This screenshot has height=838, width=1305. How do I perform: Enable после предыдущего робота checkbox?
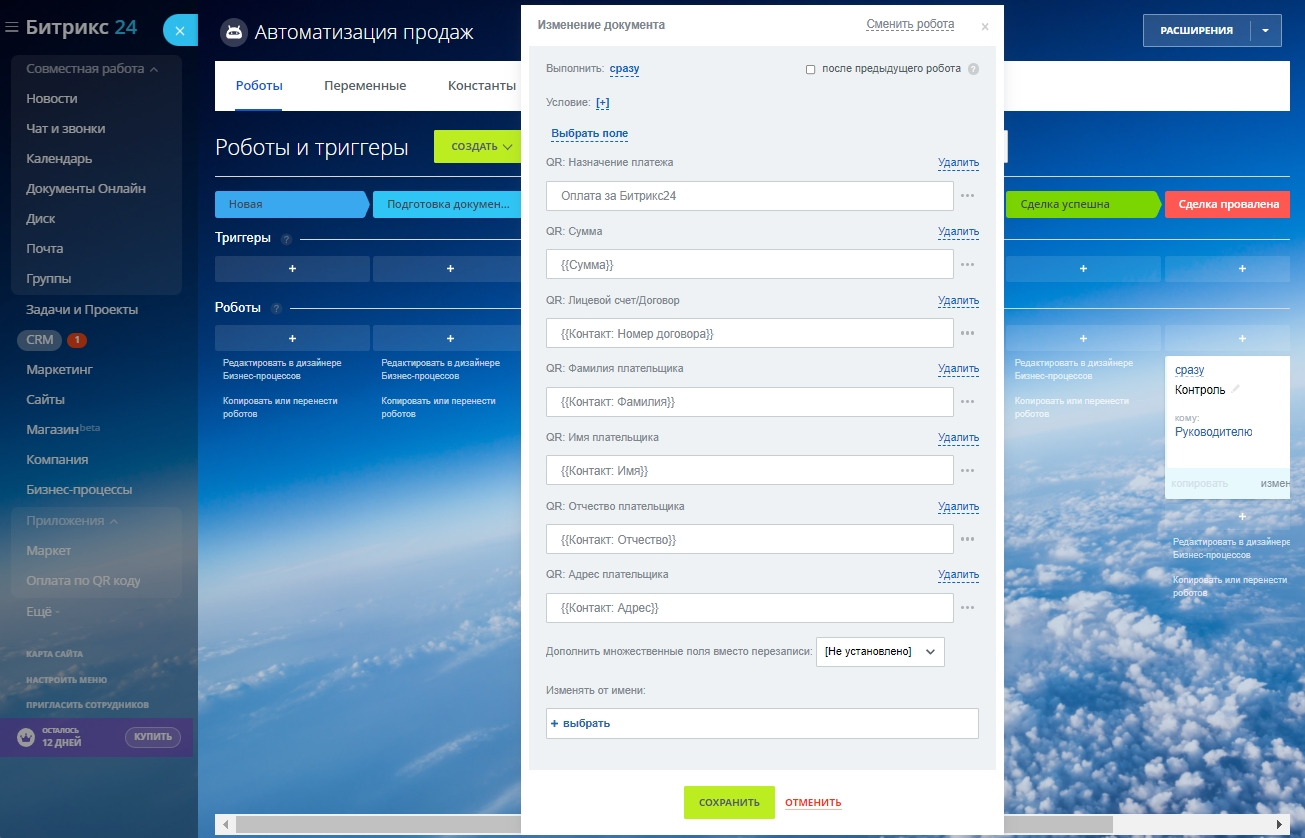point(811,70)
